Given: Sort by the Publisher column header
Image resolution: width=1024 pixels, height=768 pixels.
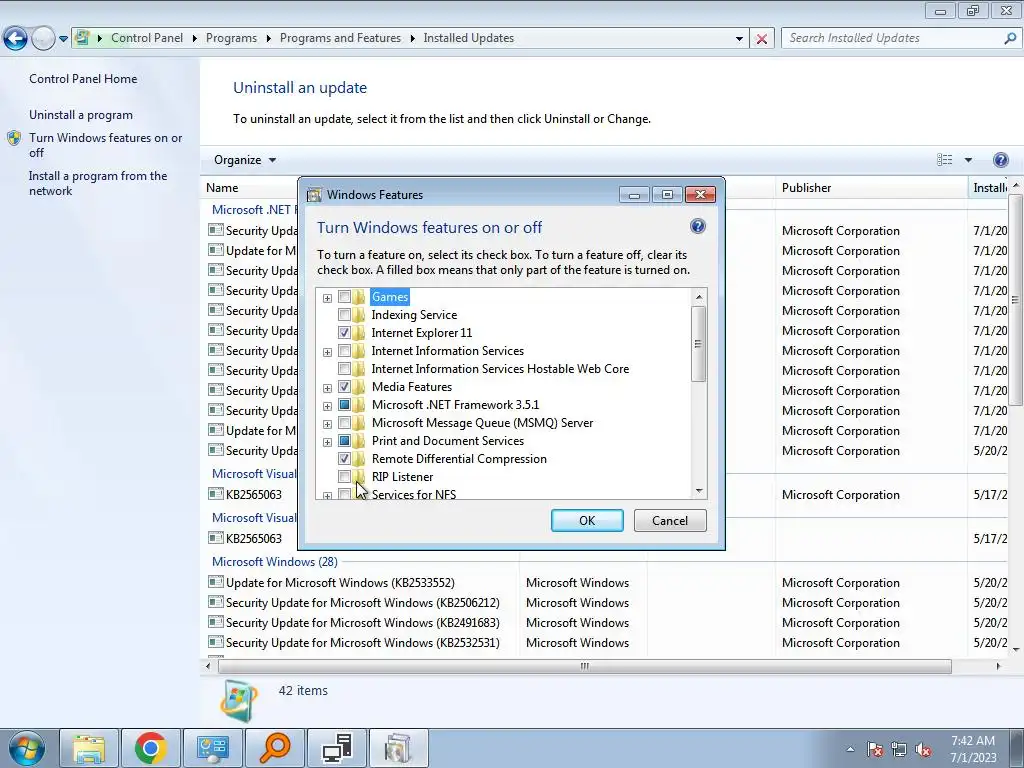Looking at the screenshot, I should click(807, 187).
